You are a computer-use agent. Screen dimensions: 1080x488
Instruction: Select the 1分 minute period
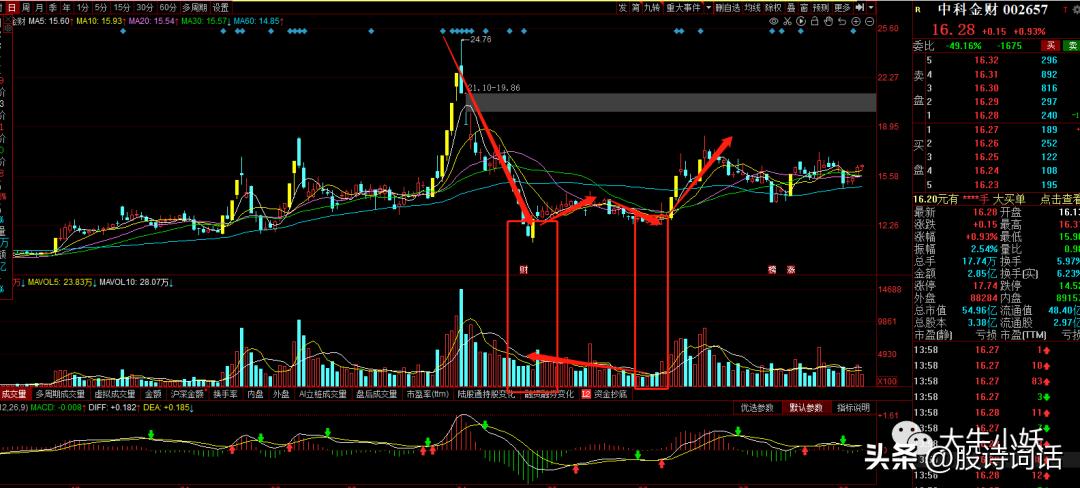[83, 8]
